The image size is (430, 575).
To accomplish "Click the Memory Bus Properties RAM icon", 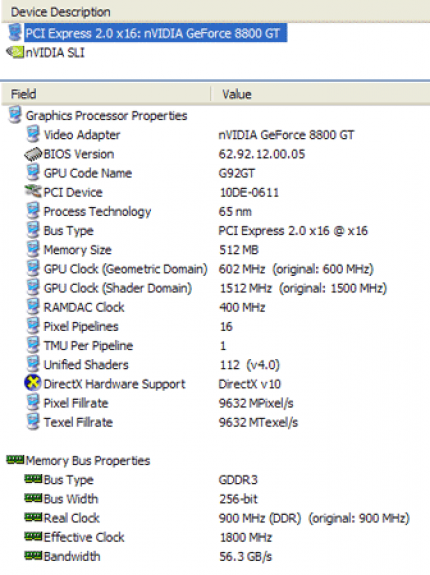I will tap(15, 459).
